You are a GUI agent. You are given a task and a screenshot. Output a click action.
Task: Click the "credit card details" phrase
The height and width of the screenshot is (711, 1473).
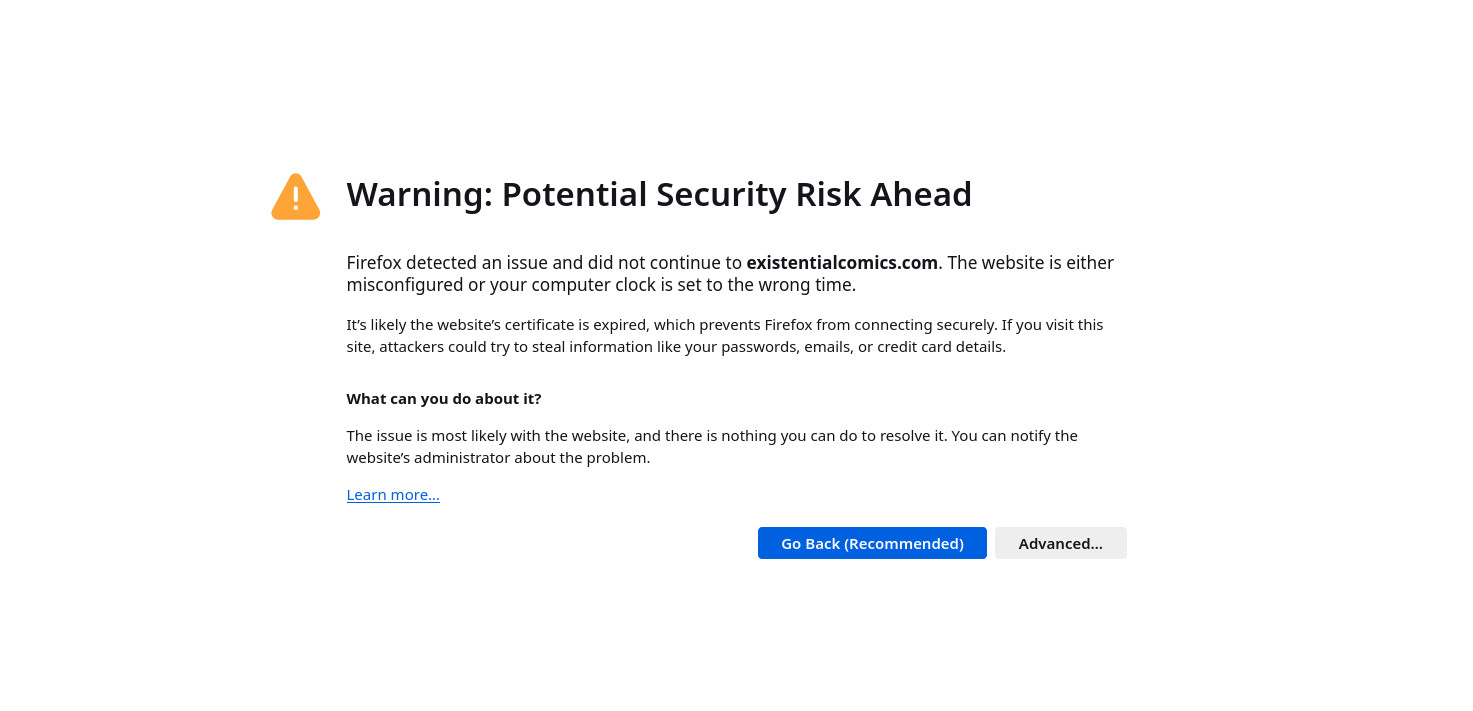click(941, 347)
